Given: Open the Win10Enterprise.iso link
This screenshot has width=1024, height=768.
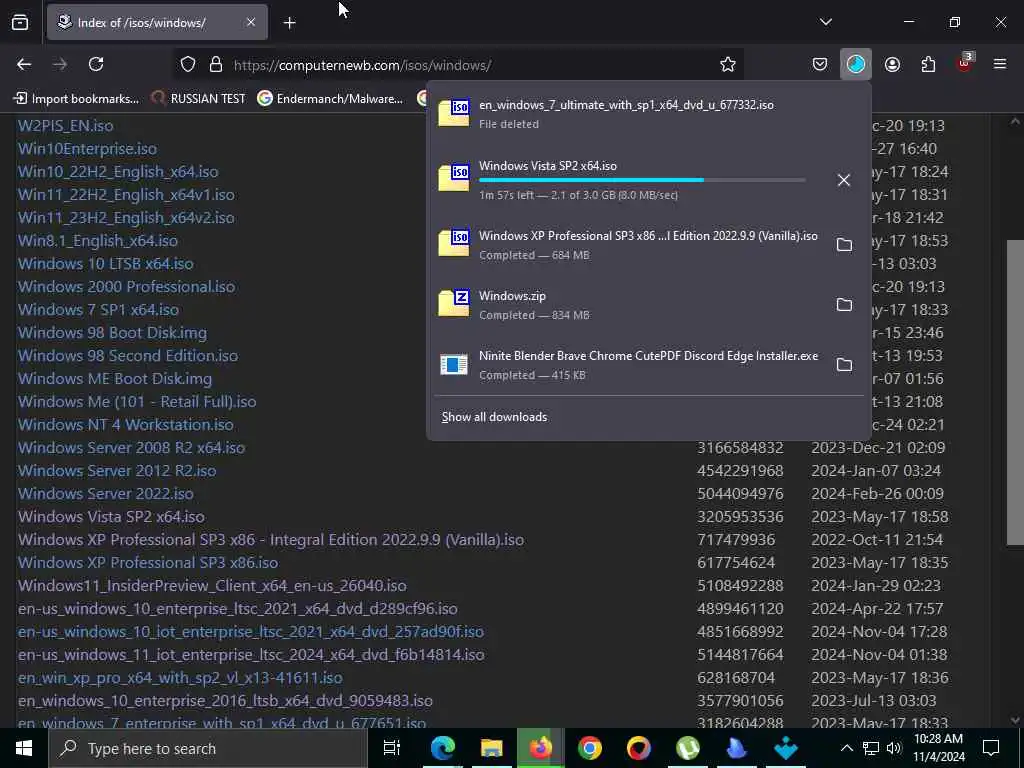Looking at the screenshot, I should point(88,149).
